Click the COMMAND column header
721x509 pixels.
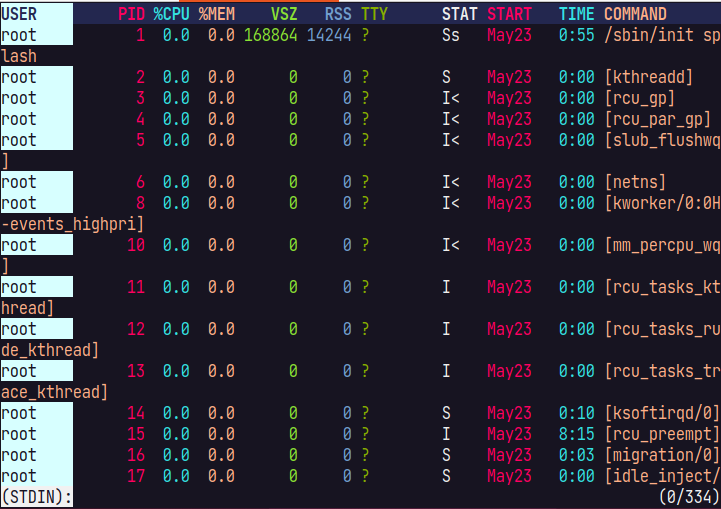[x=635, y=14]
